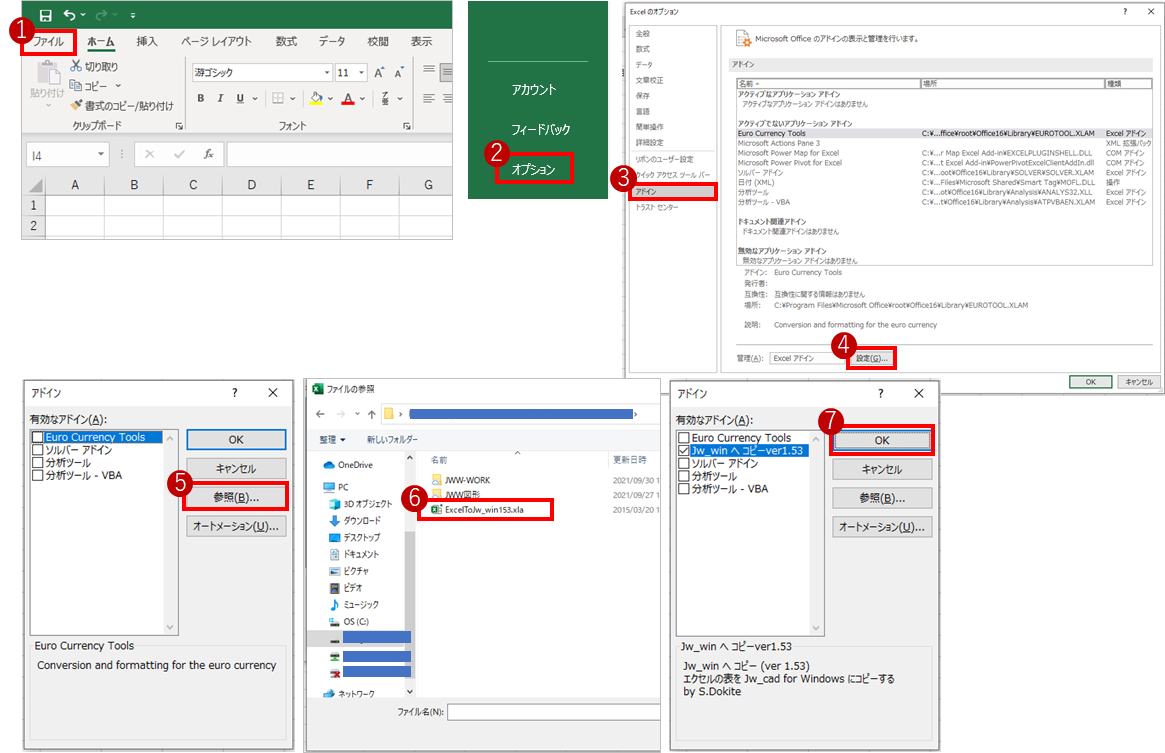This screenshot has height=753, width=1165.
Task: Open the insert function fx icon
Action: (x=209, y=154)
